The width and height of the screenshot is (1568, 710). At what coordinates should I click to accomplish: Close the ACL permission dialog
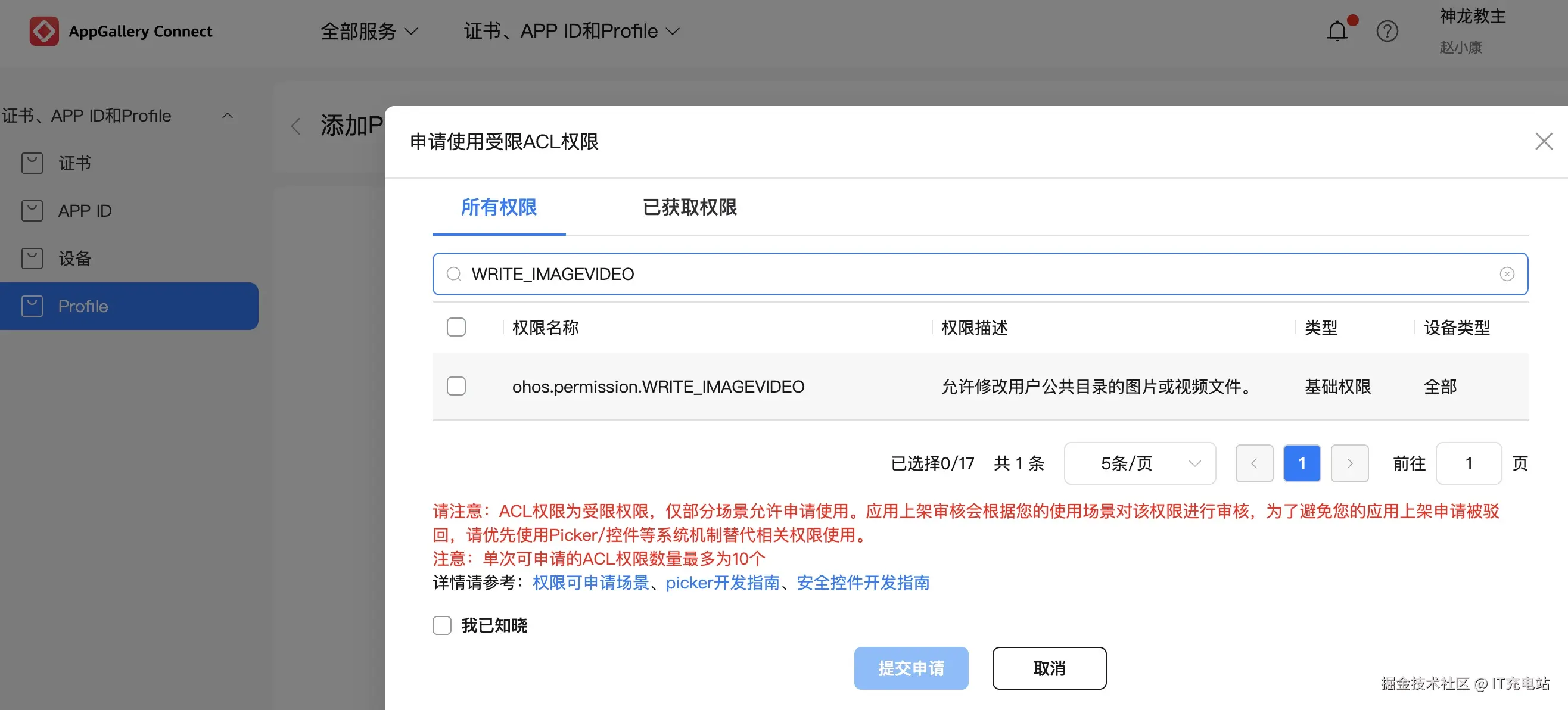[1543, 142]
